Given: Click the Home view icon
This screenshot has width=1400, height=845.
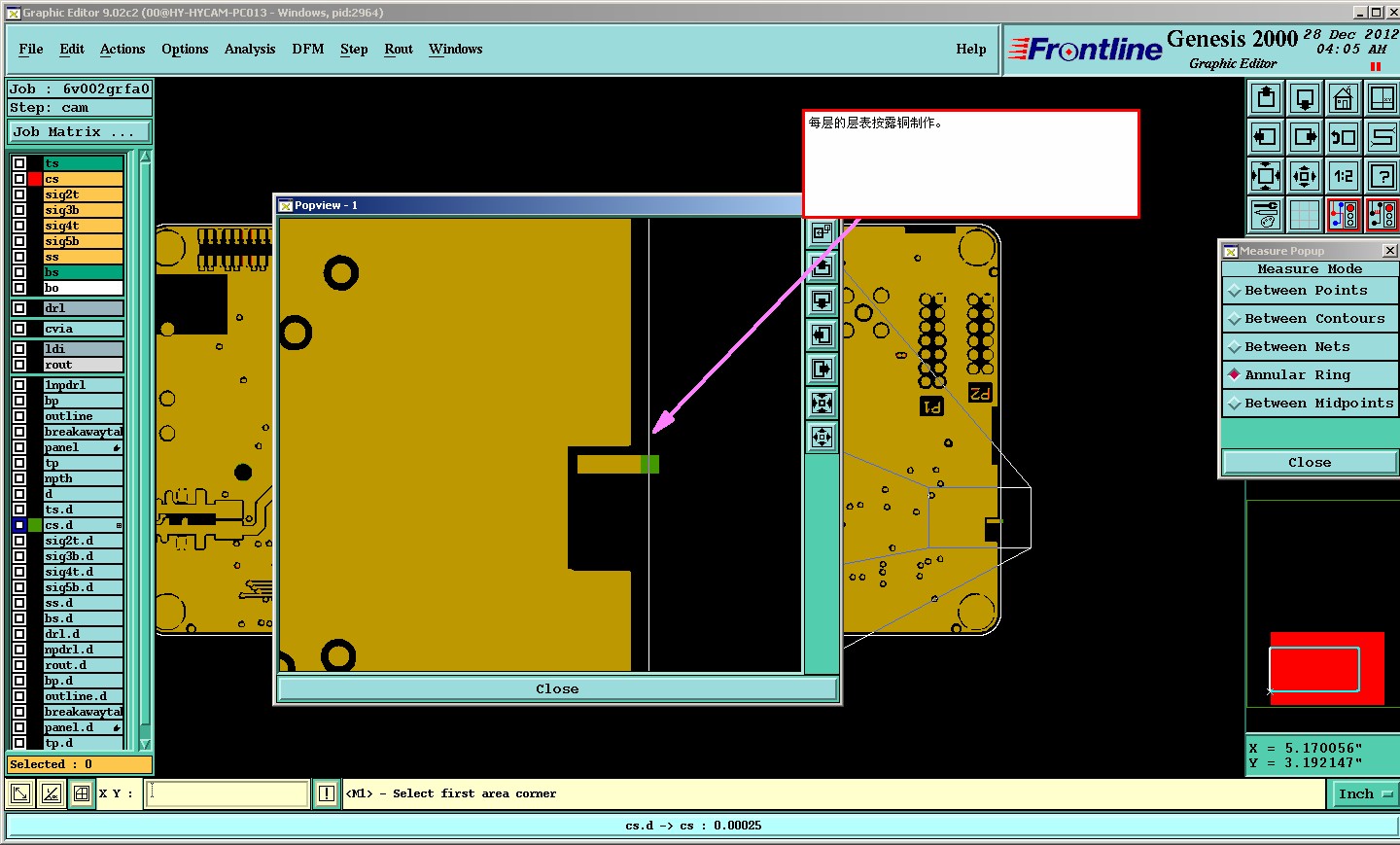Looking at the screenshot, I should click(1344, 98).
